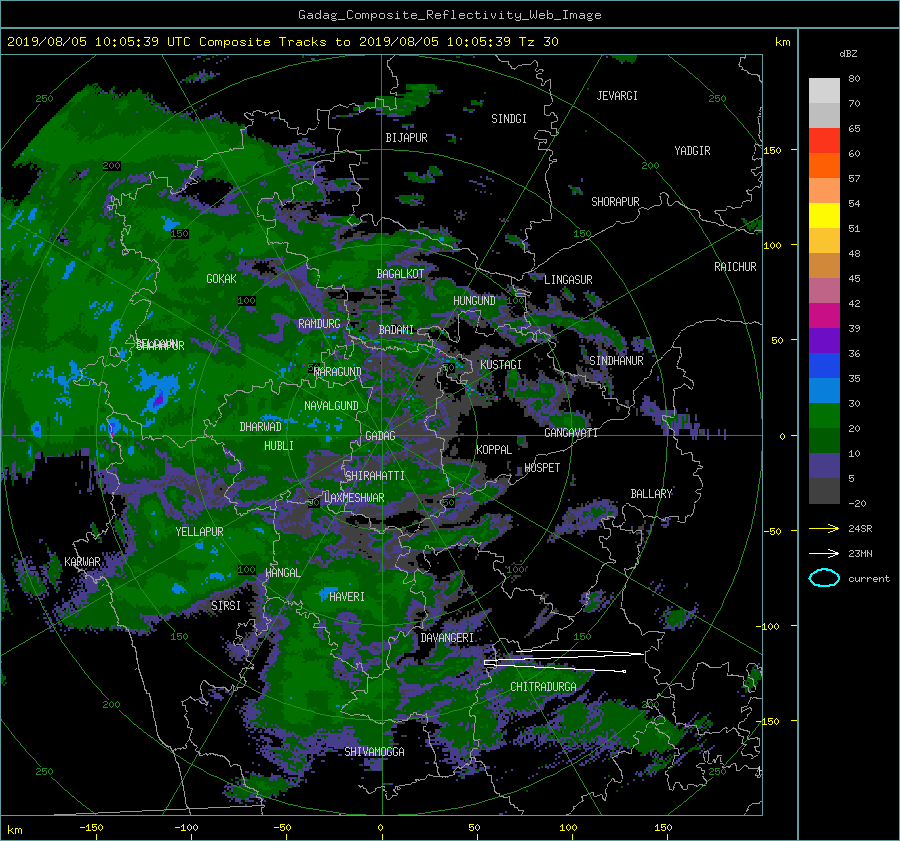
Task: Click the BADAMI city label
Action: tap(396, 330)
